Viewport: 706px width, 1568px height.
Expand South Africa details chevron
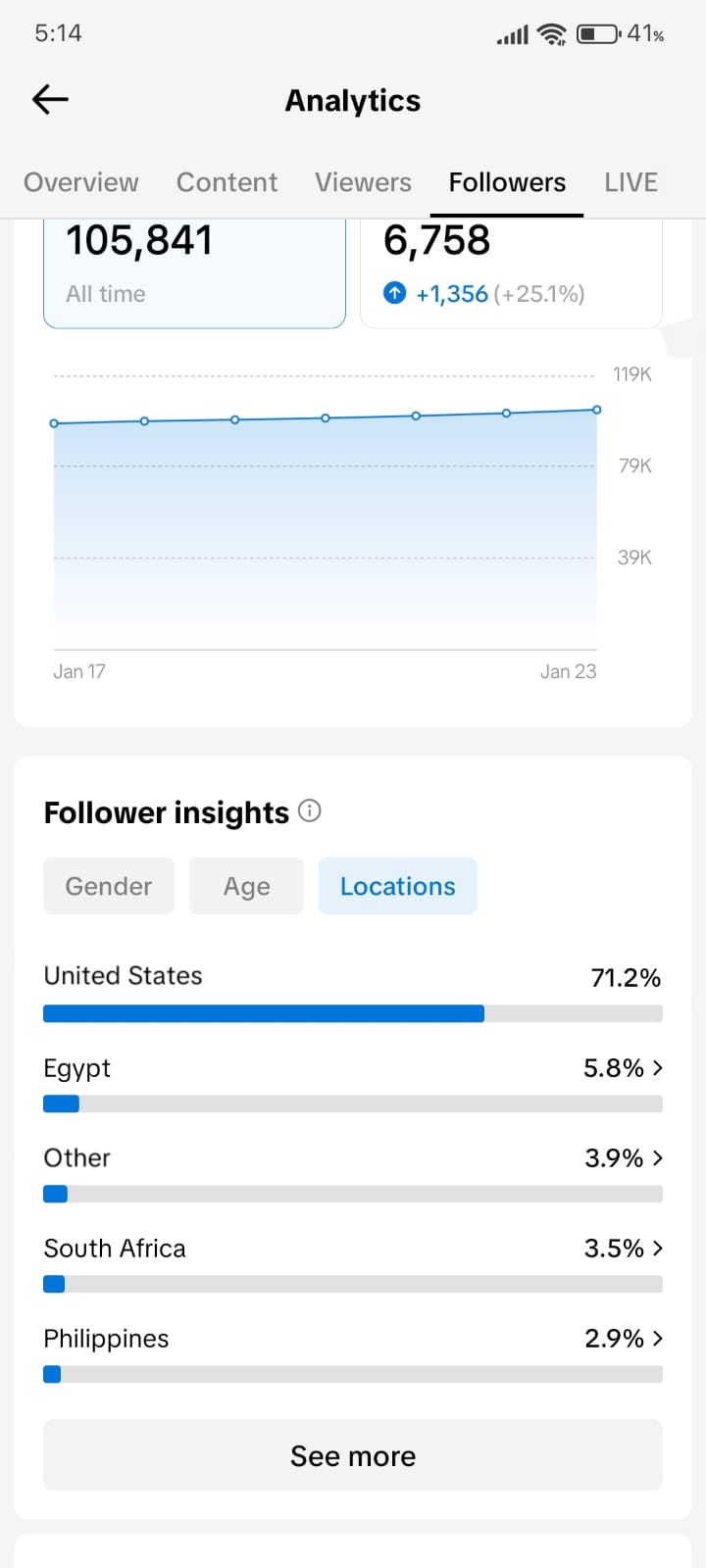coord(657,1248)
